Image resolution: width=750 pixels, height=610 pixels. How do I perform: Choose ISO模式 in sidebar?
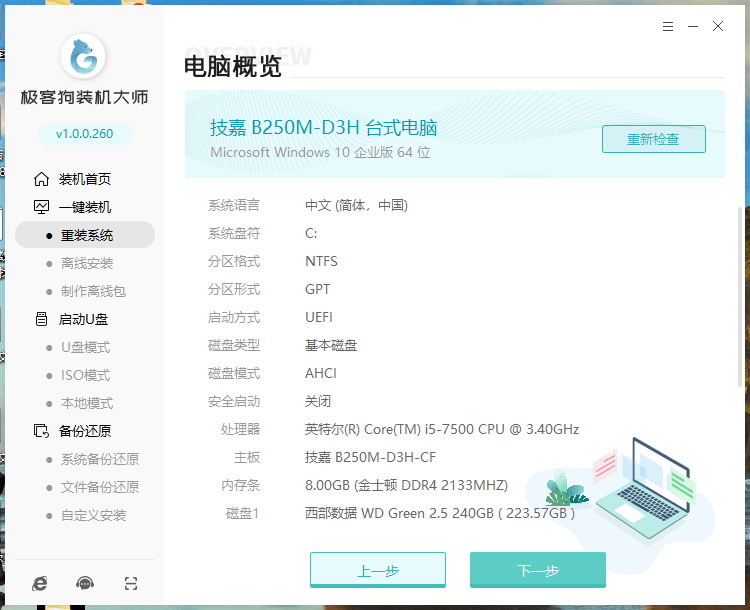point(85,375)
